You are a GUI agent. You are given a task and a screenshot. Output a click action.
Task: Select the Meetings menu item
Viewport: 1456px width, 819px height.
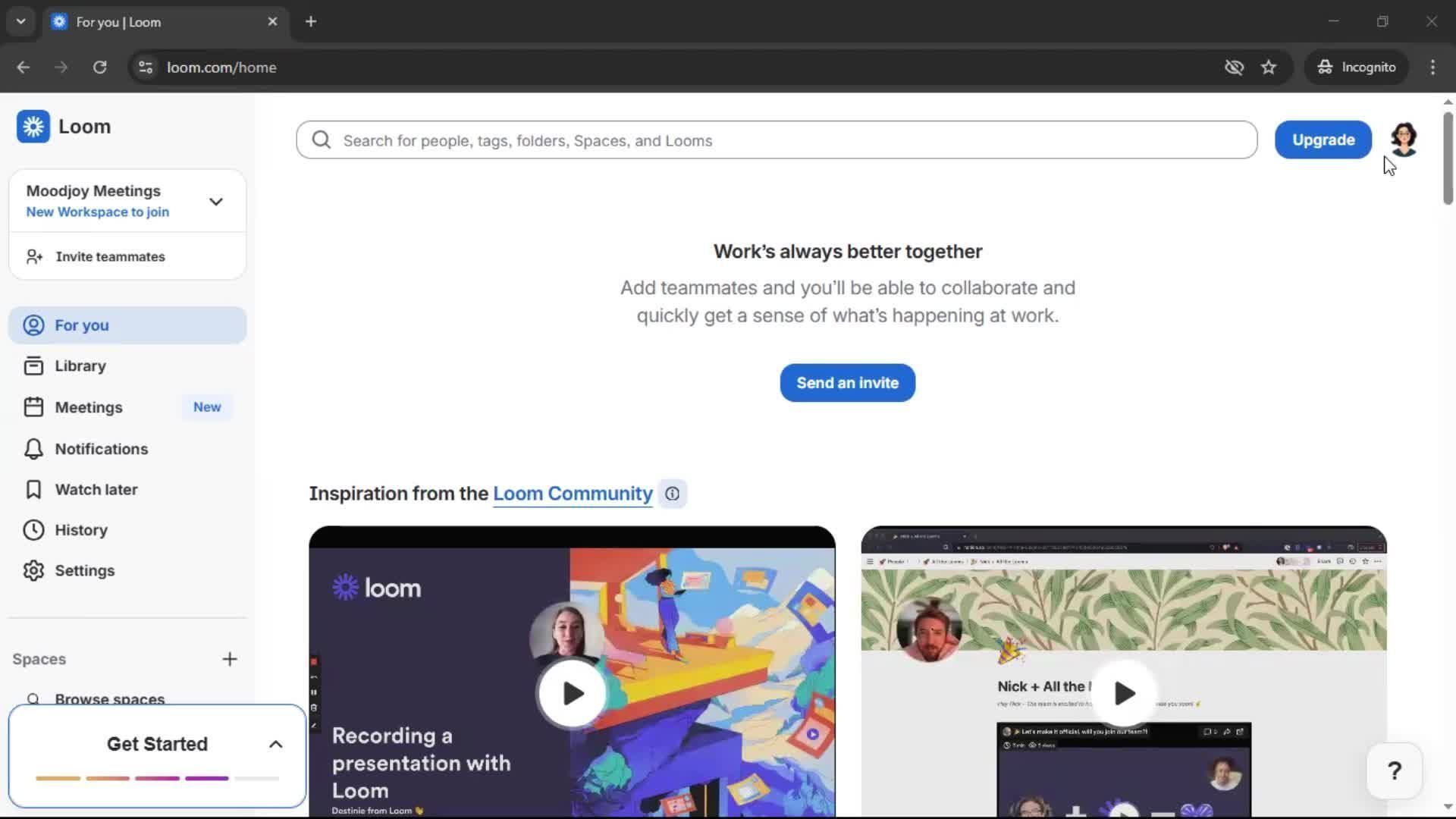tap(89, 408)
